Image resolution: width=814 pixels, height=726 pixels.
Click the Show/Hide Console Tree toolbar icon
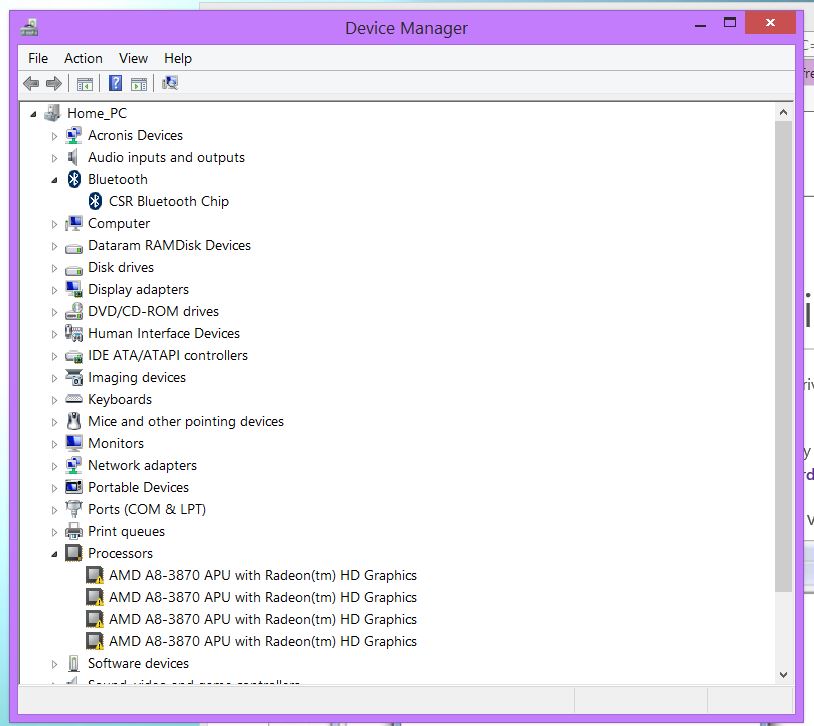coord(85,83)
